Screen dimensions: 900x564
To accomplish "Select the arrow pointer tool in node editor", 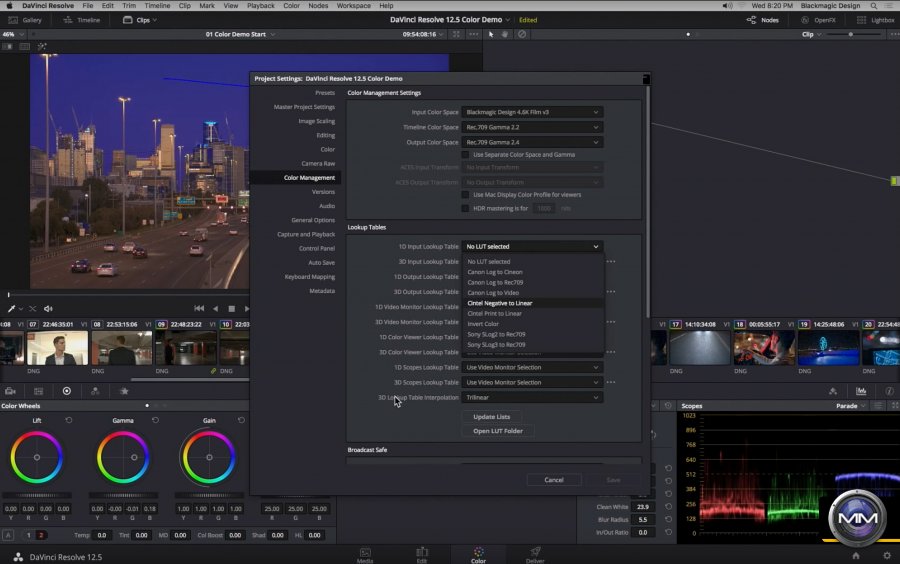I will 491,34.
